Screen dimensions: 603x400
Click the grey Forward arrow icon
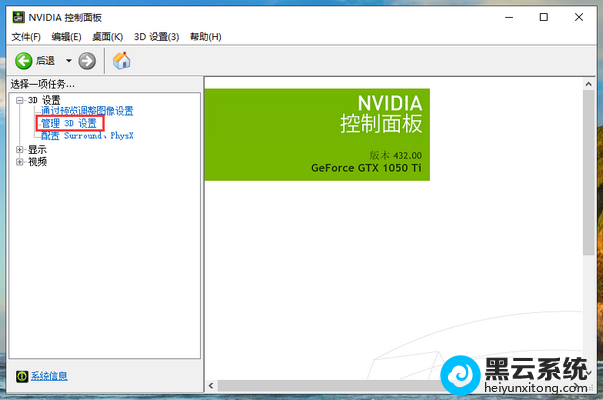[87, 61]
